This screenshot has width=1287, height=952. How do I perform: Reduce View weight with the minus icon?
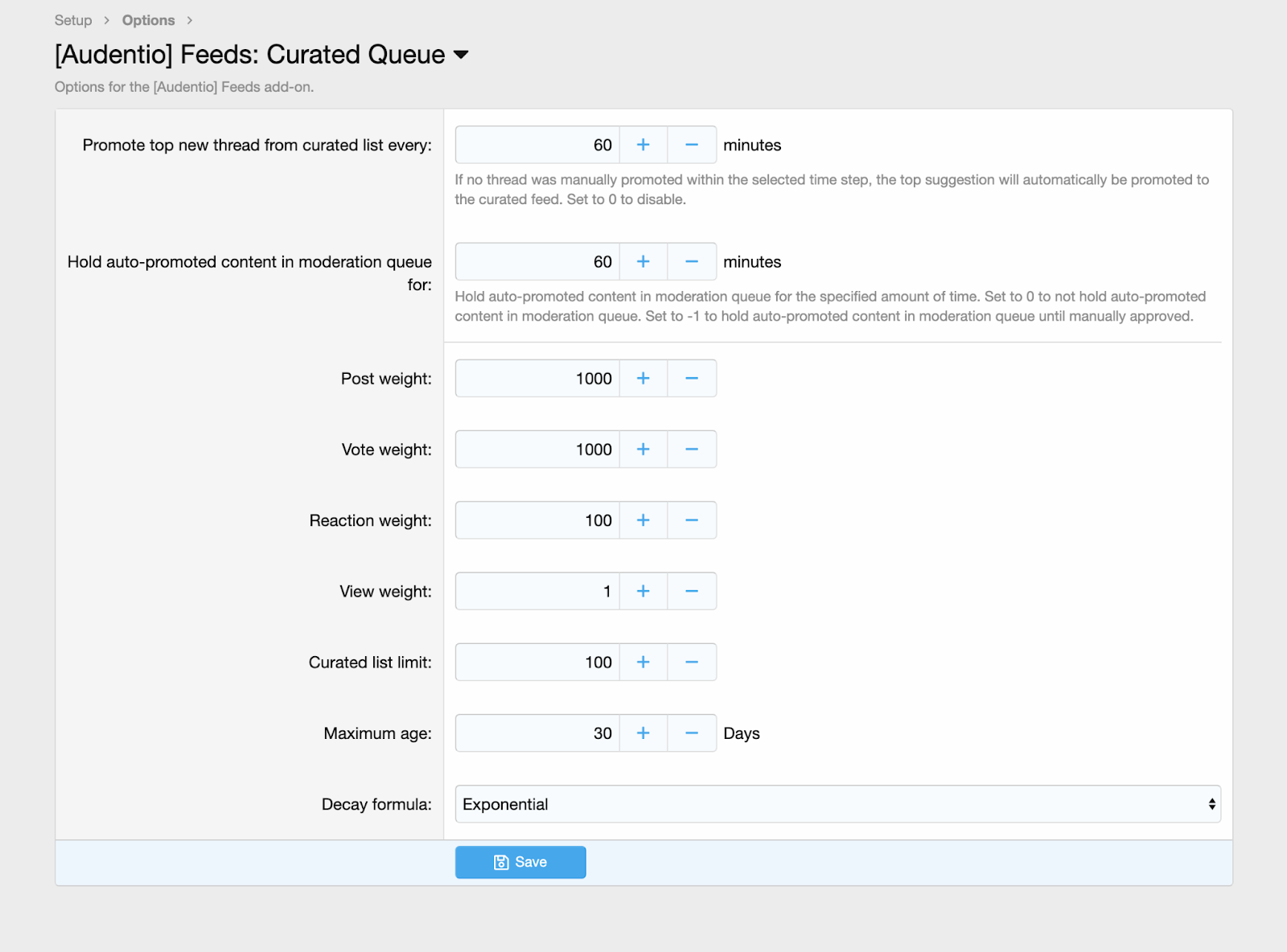click(x=692, y=591)
